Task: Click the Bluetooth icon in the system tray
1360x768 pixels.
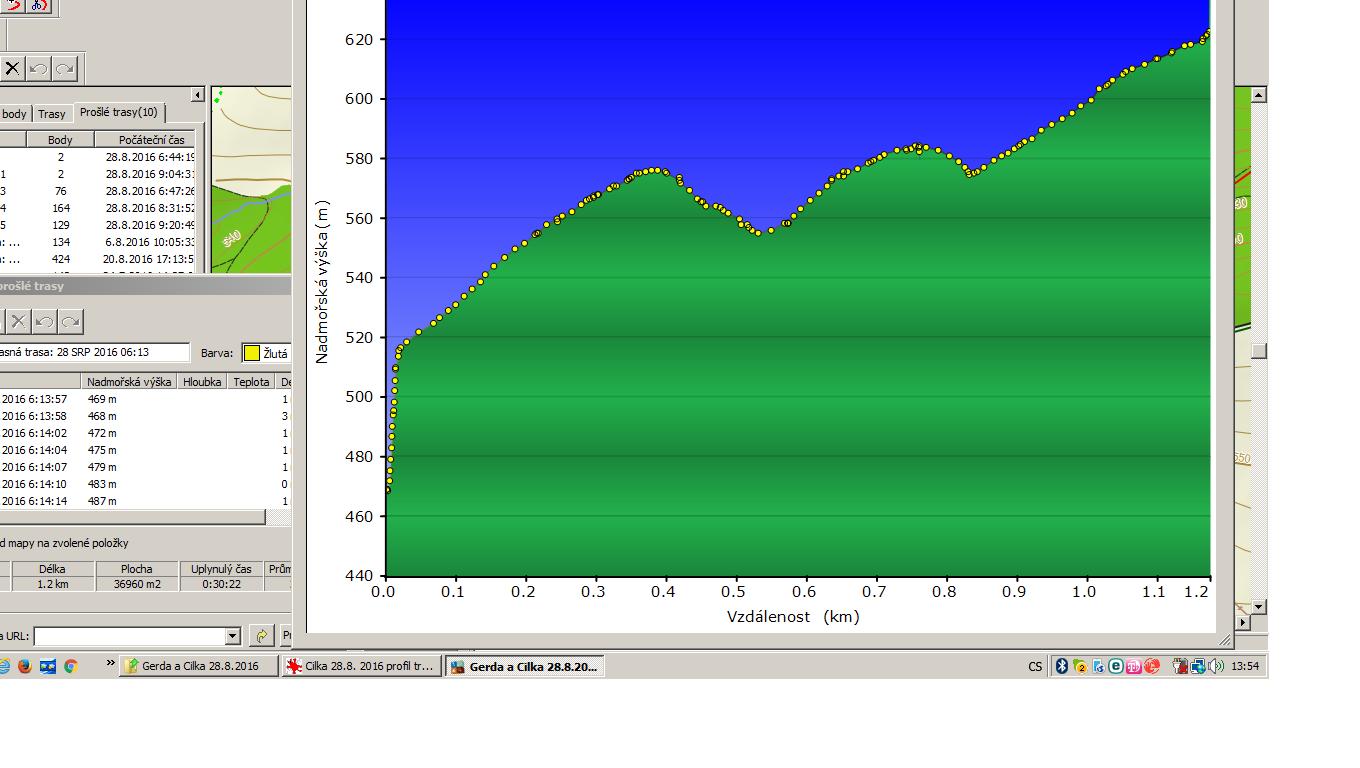Action: point(1062,666)
